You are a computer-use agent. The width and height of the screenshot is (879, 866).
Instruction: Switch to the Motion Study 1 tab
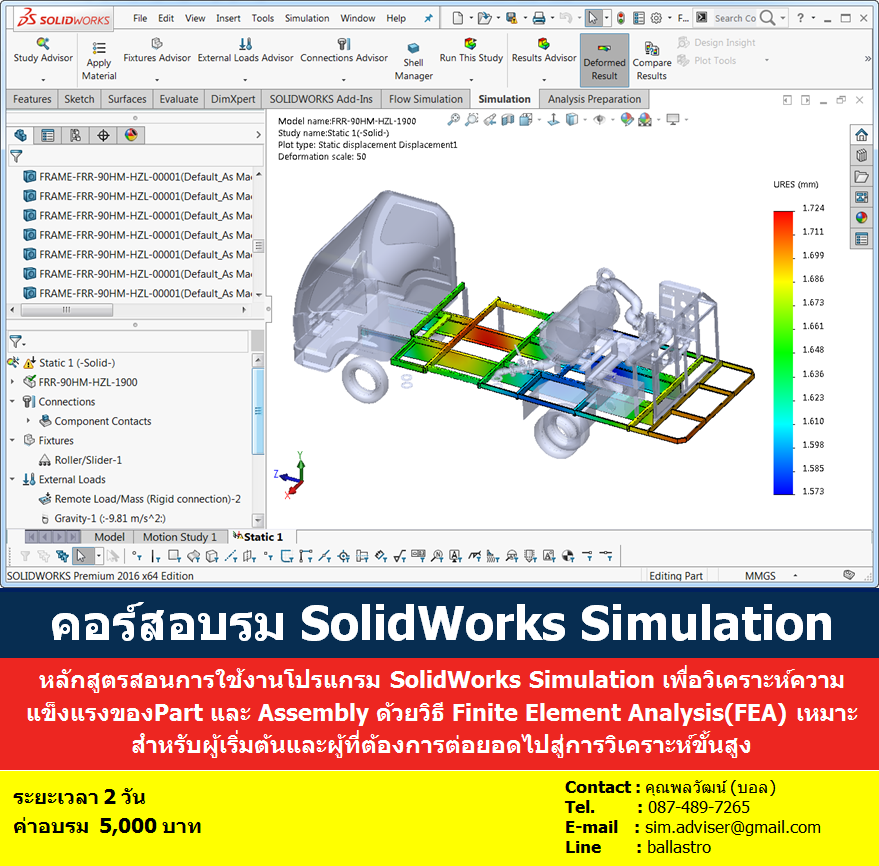pos(179,537)
